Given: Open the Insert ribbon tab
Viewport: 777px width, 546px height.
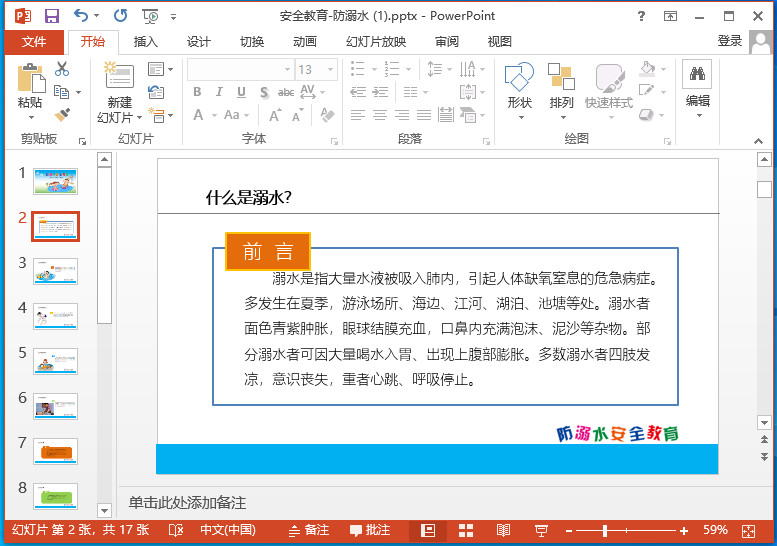Looking at the screenshot, I should click(146, 41).
